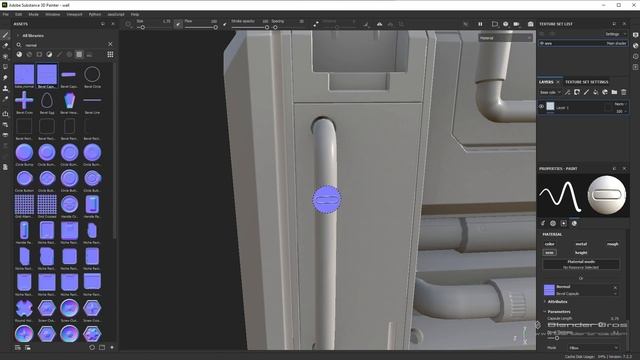This screenshot has width=640, height=360.
Task: Click the assets search text field
Action: coord(65,44)
